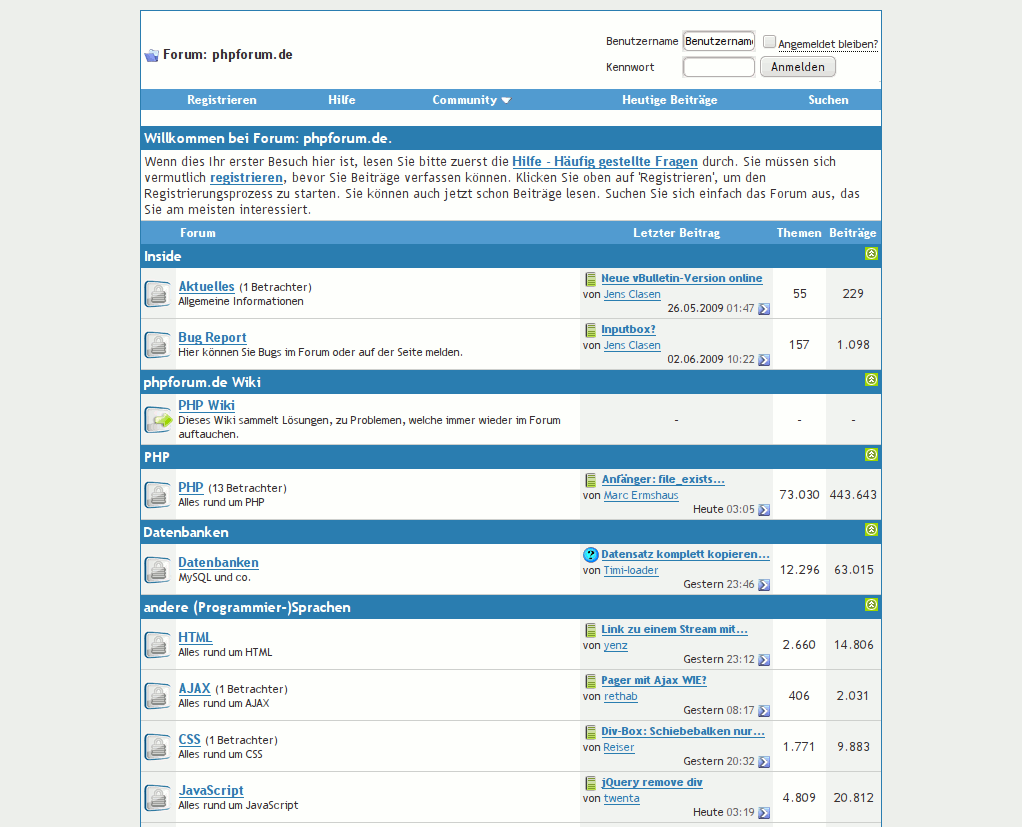Go to last post arrow in Aktuelles row

click(764, 309)
